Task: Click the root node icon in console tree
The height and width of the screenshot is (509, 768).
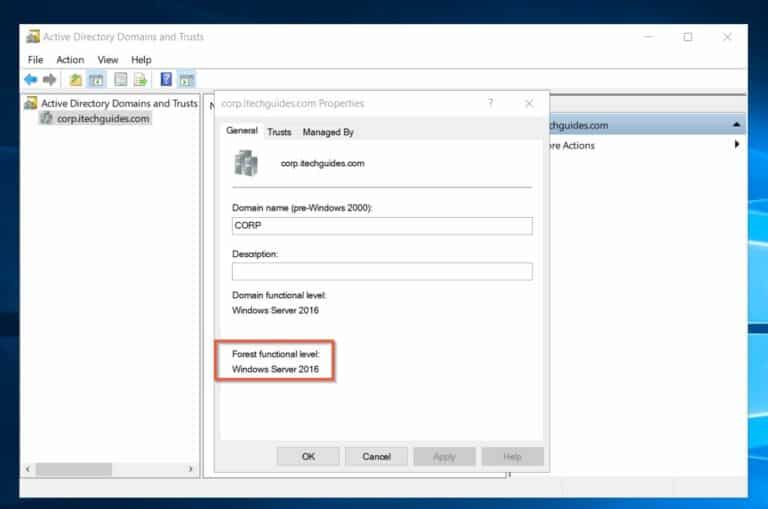Action: point(31,103)
